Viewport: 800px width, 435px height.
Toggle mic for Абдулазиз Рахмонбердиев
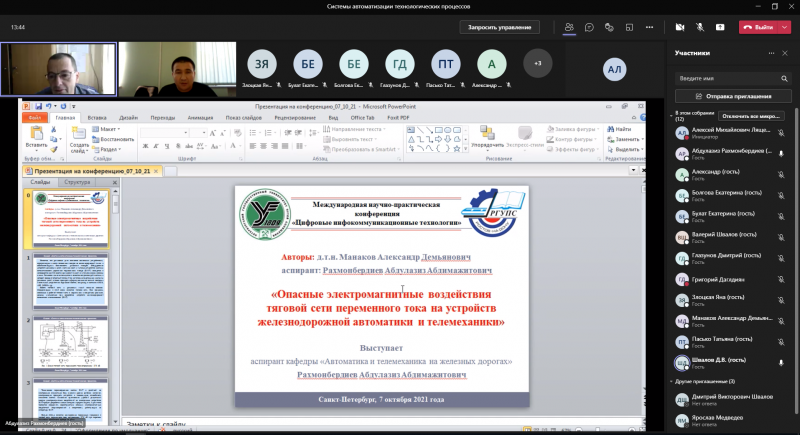point(782,153)
